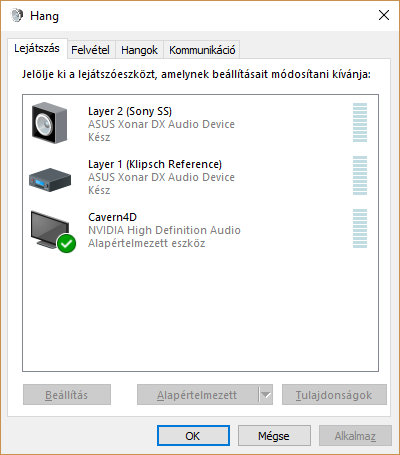400x455 pixels.
Task: Click the Alapértelmezett set default button
Action: click(198, 395)
